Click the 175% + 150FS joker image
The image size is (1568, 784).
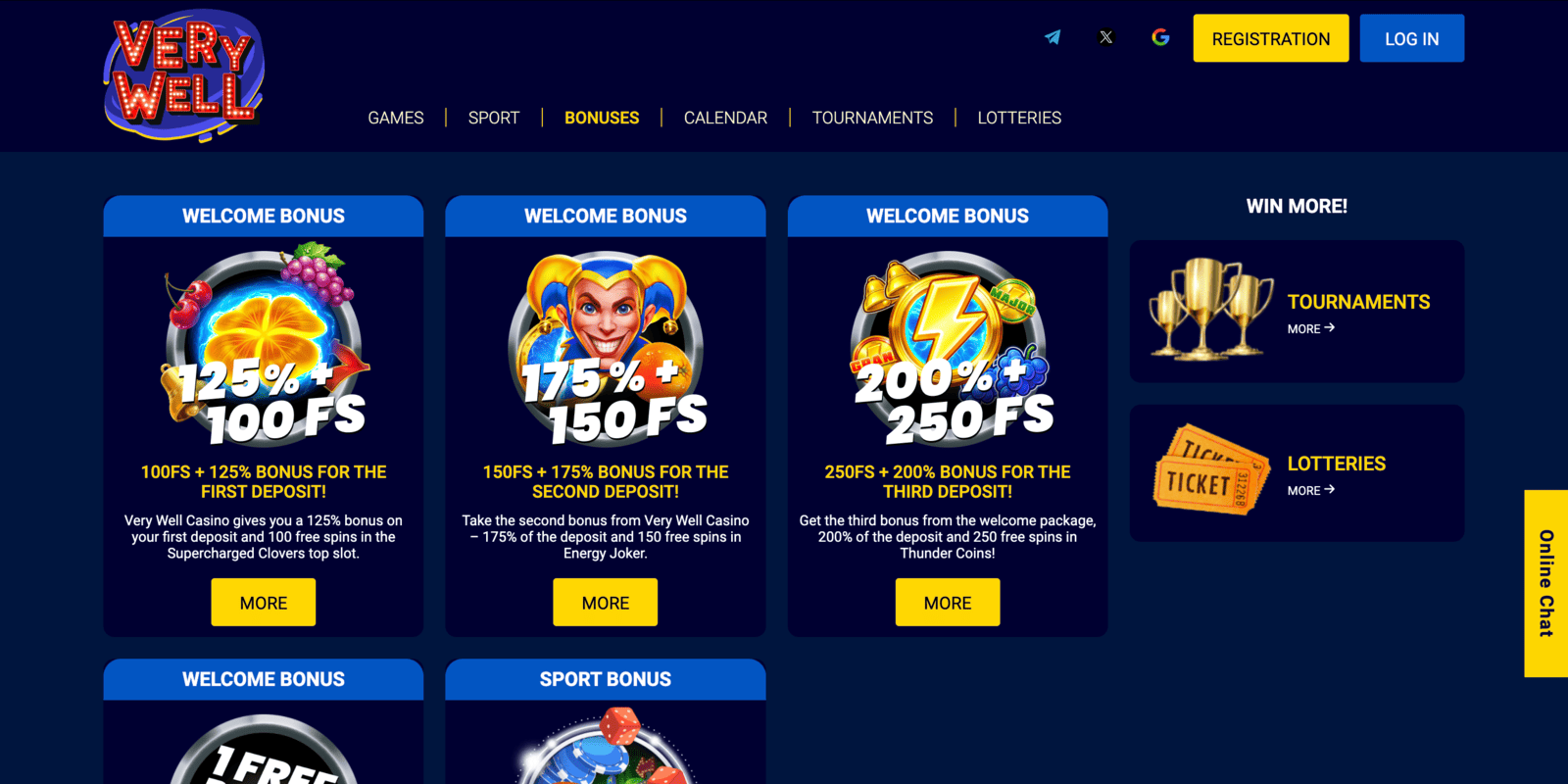coord(606,347)
